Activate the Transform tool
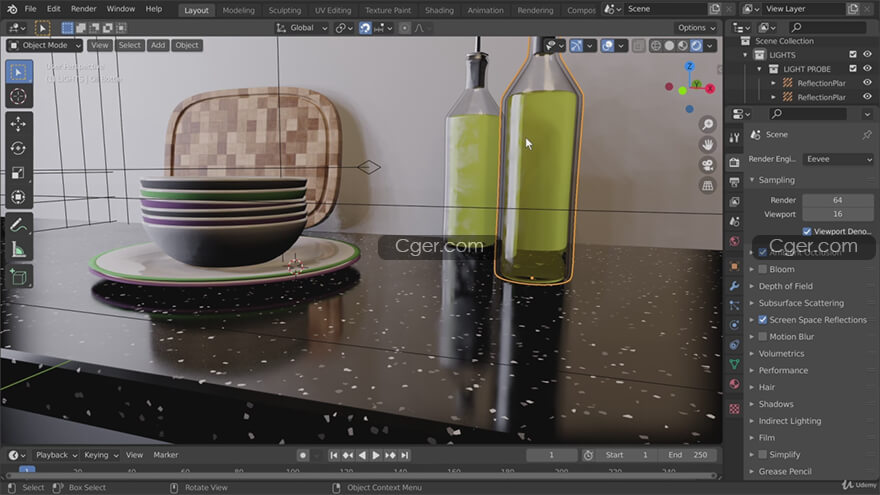Screen dimensions: 880x495 (19, 198)
